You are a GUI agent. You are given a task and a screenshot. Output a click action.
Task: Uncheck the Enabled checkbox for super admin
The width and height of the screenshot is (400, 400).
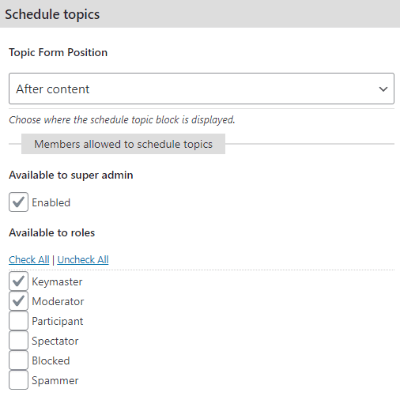tap(18, 202)
